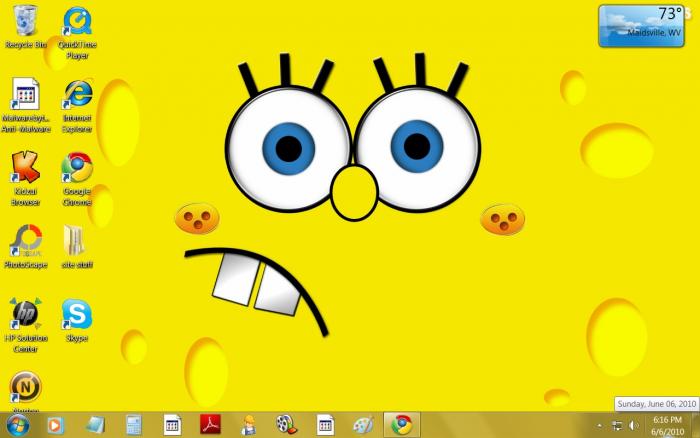Show hidden system tray icons arrow
The image size is (700, 438).
(x=599, y=426)
